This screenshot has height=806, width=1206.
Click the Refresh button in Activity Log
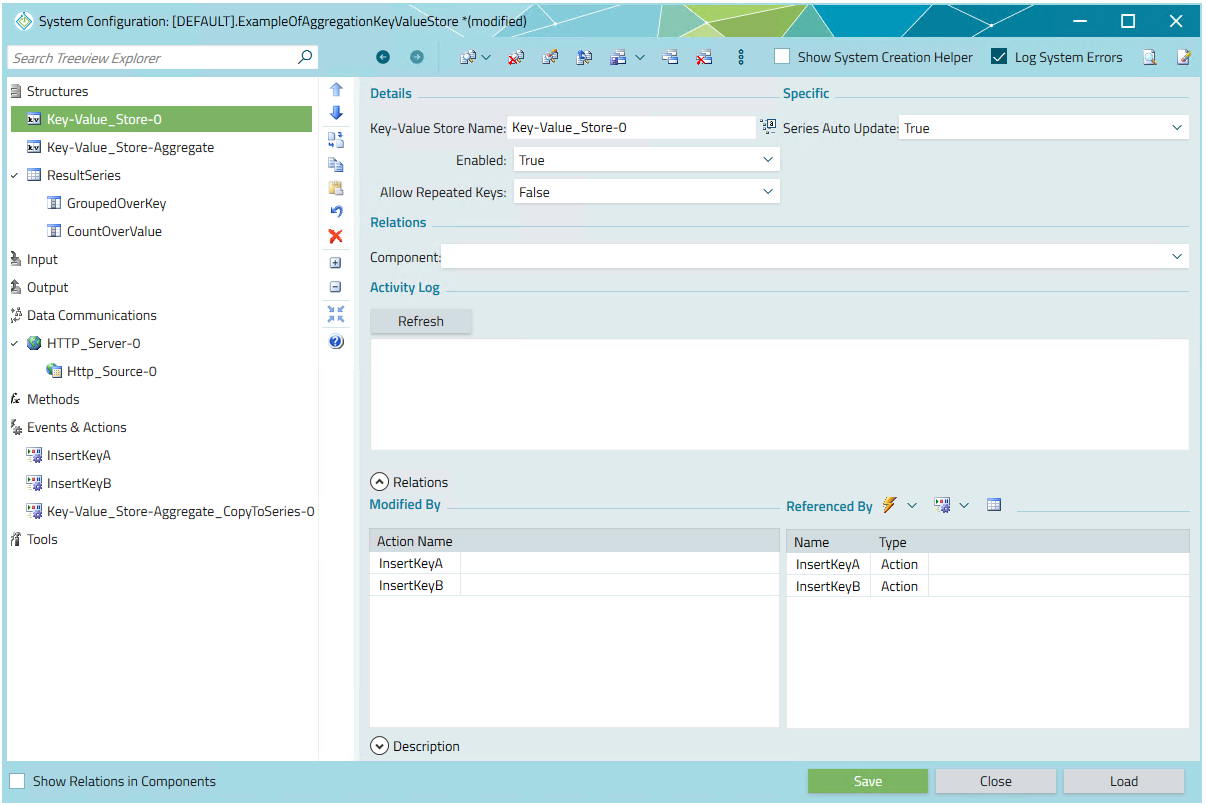pos(420,321)
